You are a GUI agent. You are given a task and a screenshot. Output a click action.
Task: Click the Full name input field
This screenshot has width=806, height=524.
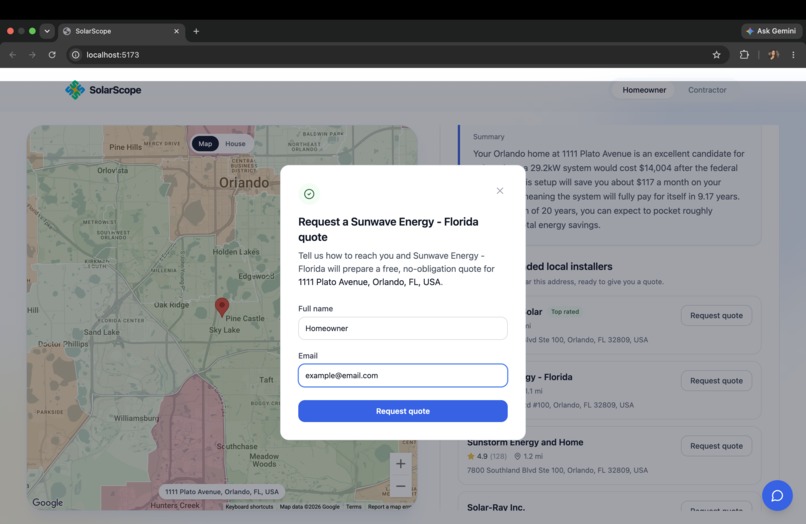tap(402, 328)
